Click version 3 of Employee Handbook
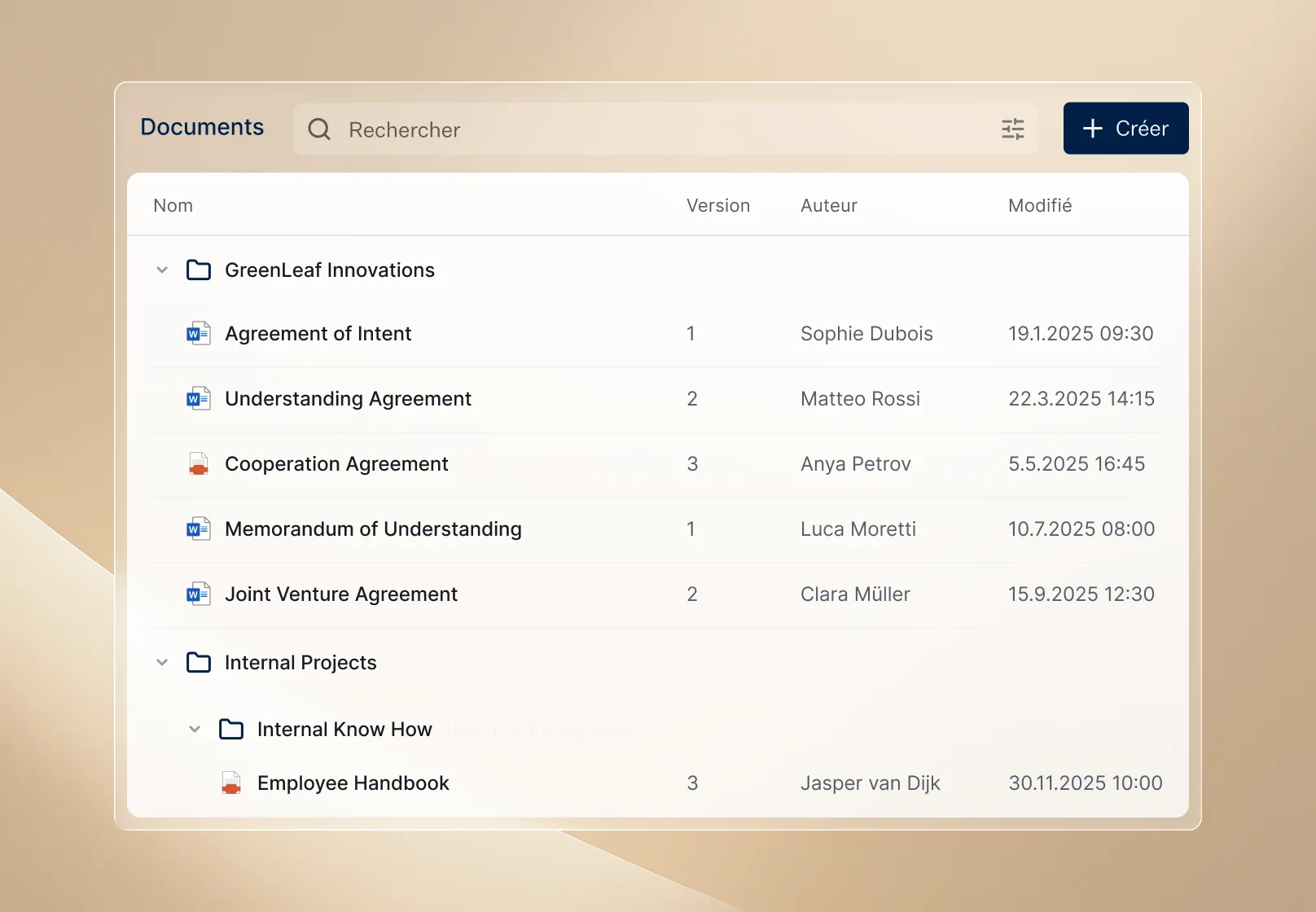 [x=692, y=783]
